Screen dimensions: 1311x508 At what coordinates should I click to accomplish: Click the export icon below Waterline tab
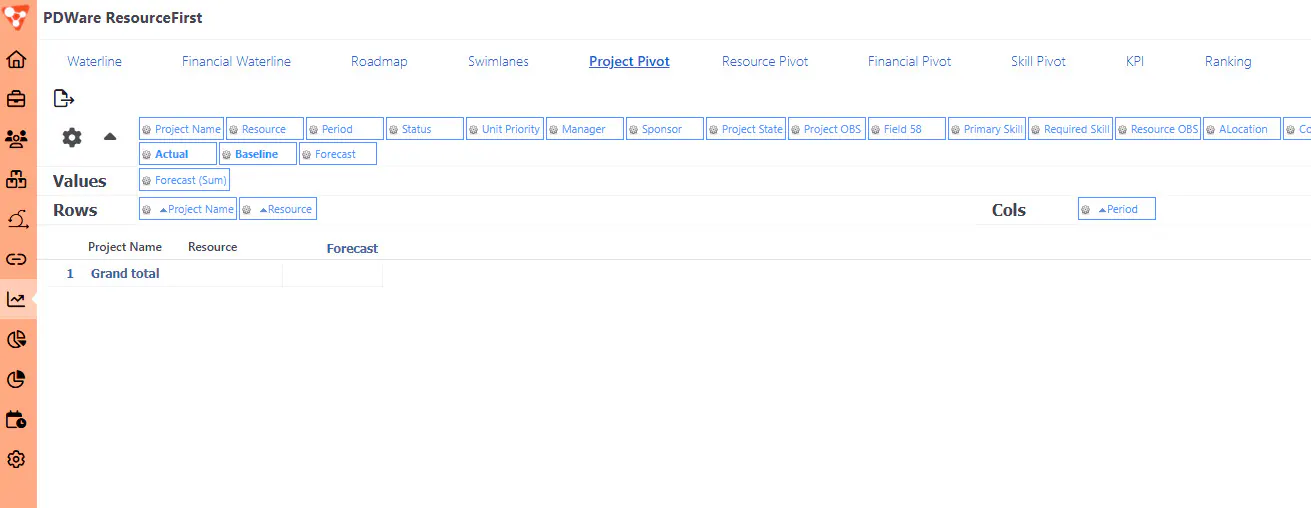coord(64,98)
